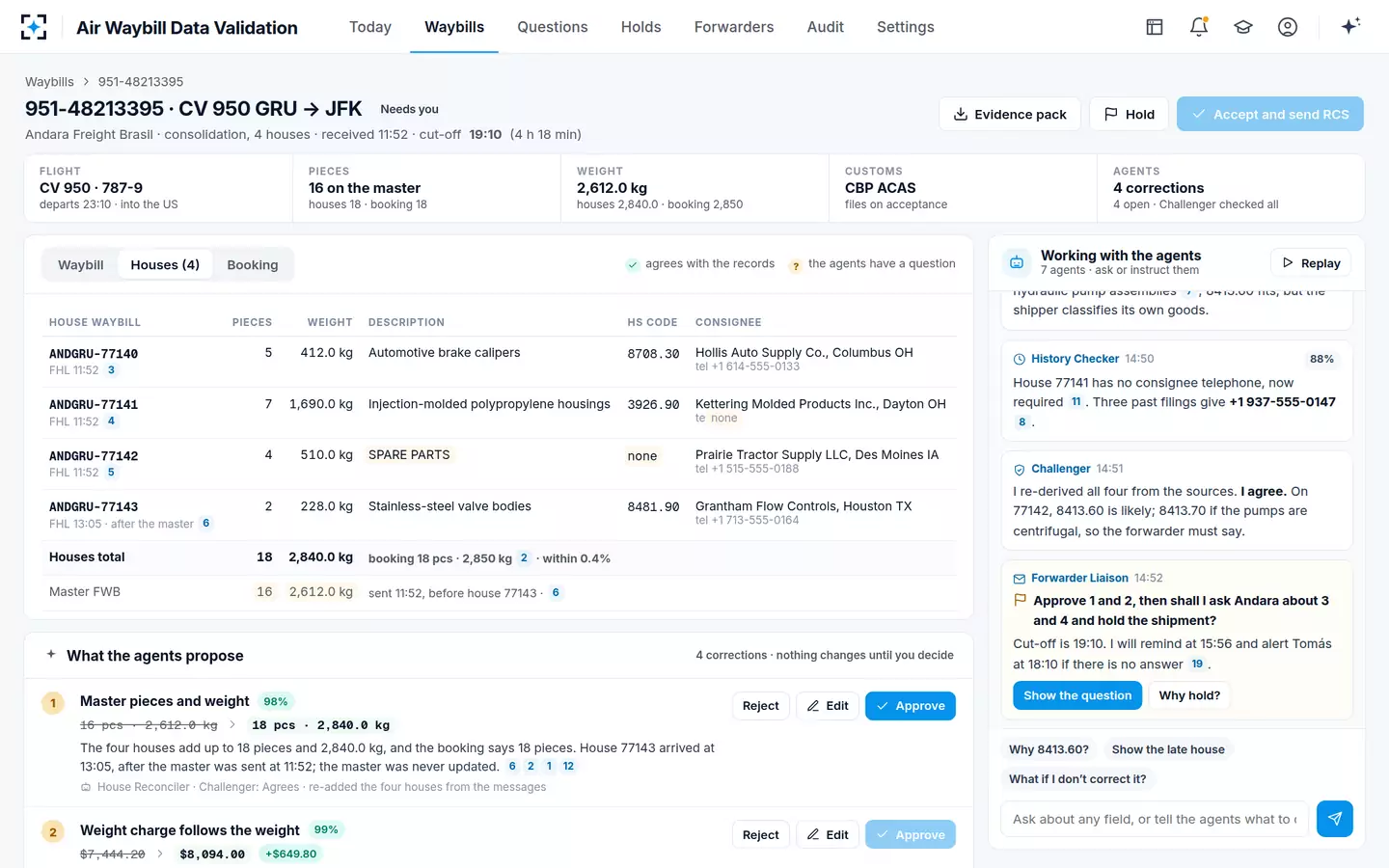Click the sparkle assistant icon
Image resolution: width=1389 pixels, height=868 pixels.
point(1350,26)
